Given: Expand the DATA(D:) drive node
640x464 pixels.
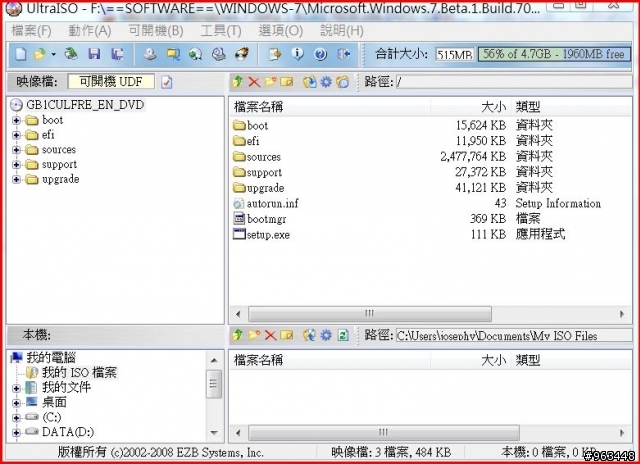Looking at the screenshot, I should pos(16,432).
